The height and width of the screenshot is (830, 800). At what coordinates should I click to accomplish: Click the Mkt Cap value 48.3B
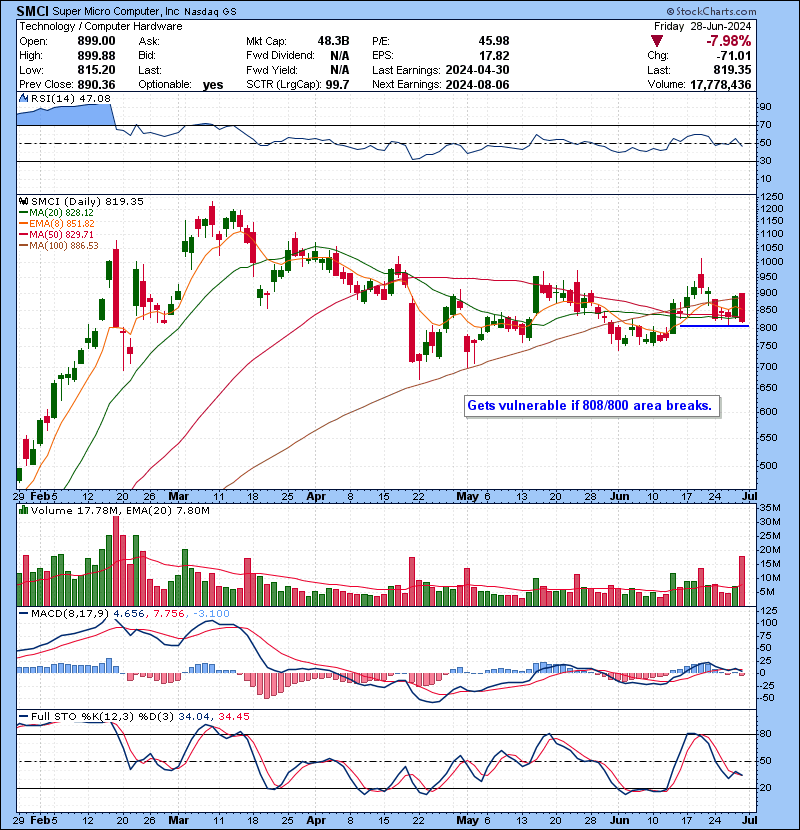(333, 41)
